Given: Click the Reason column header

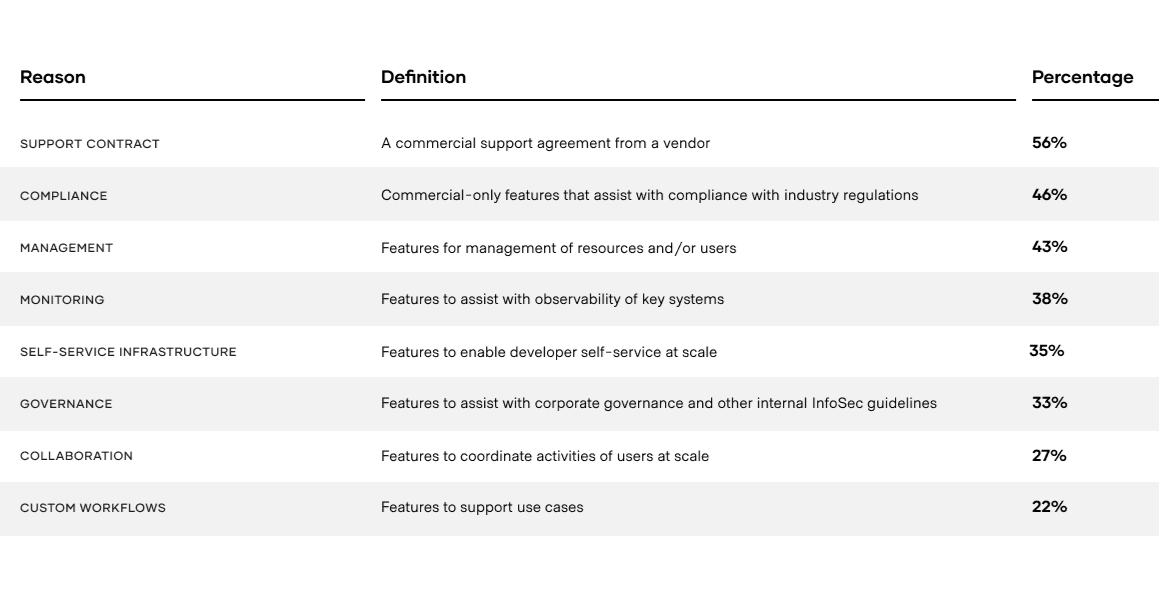Looking at the screenshot, I should point(53,77).
